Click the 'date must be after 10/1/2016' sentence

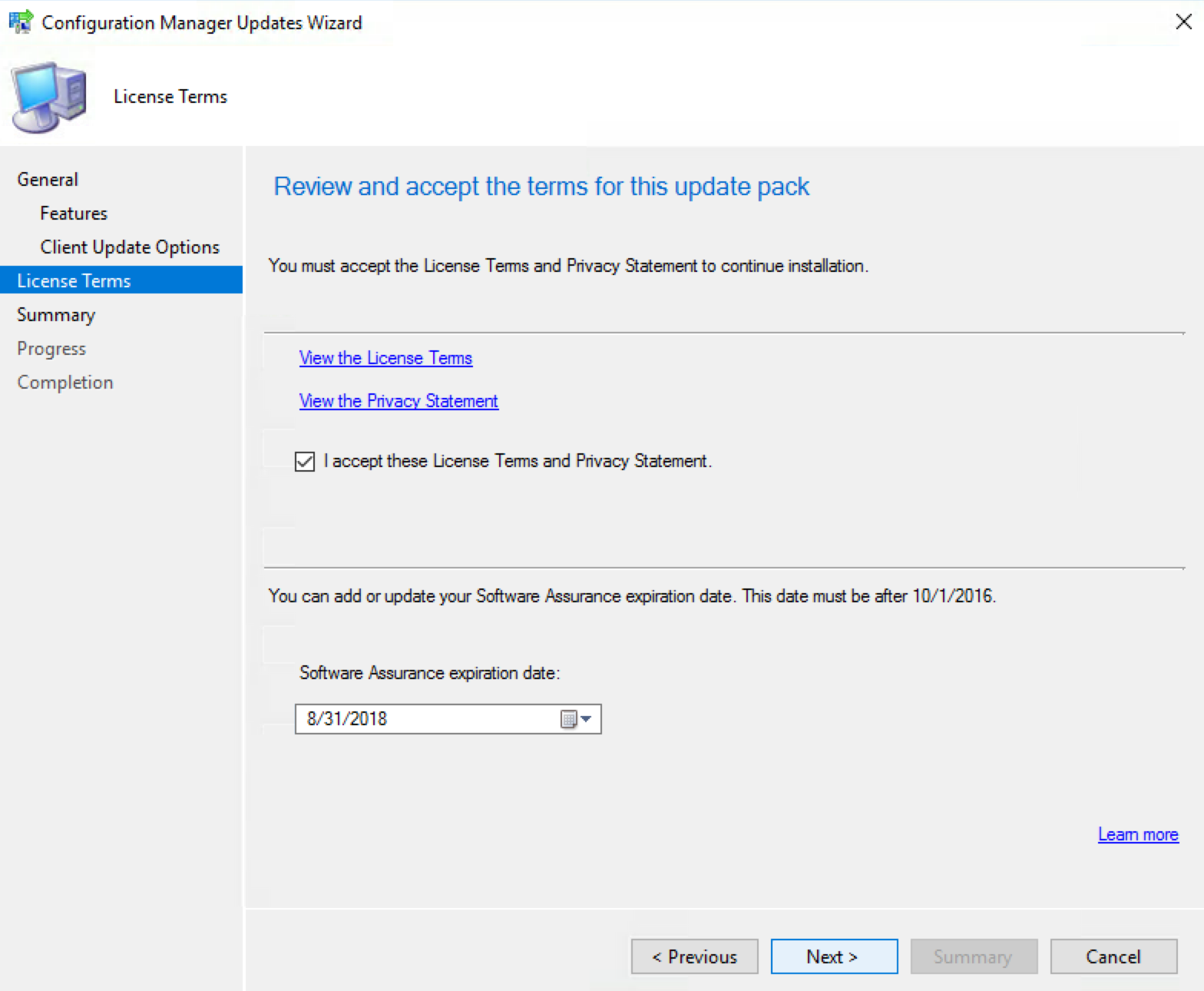coord(869,596)
